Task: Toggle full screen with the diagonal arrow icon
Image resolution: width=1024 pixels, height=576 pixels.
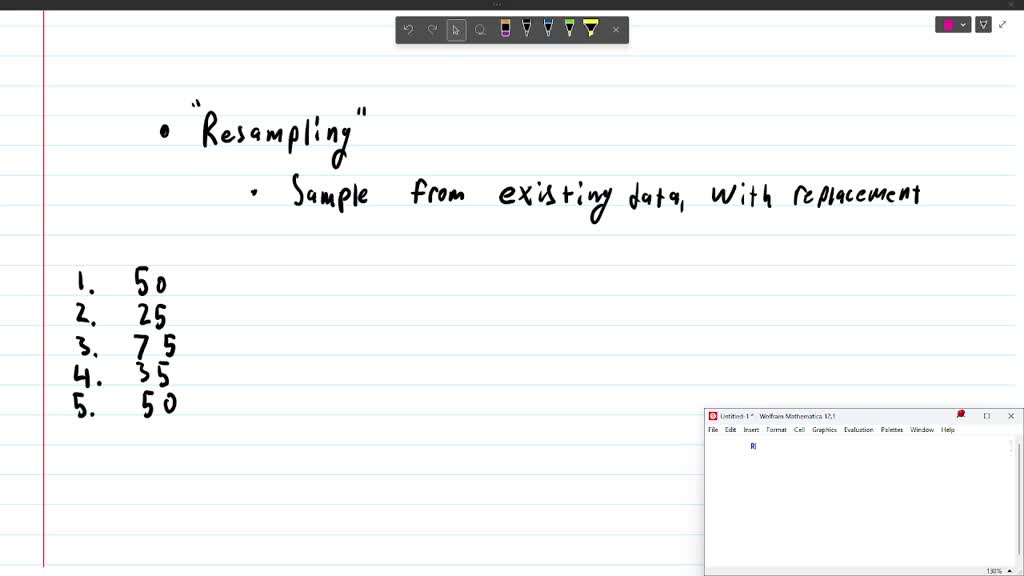Action: (x=1003, y=24)
